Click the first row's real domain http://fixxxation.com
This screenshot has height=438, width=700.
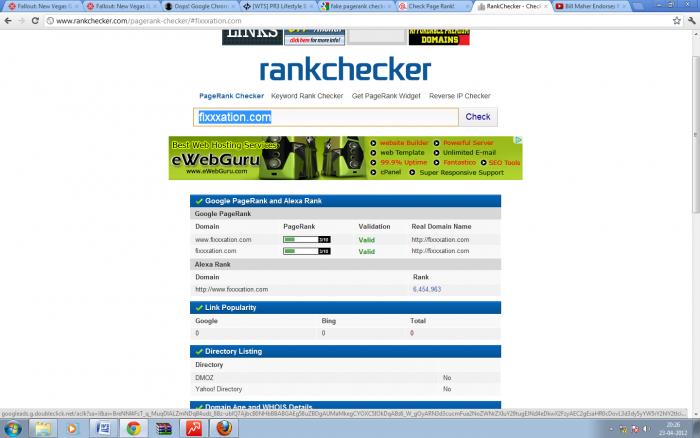440,240
